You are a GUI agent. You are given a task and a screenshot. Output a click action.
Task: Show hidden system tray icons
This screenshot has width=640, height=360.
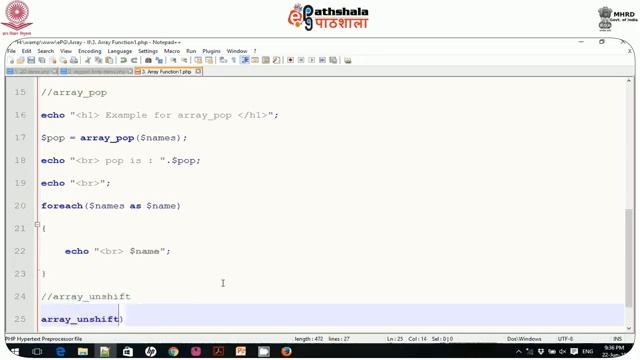(519, 351)
